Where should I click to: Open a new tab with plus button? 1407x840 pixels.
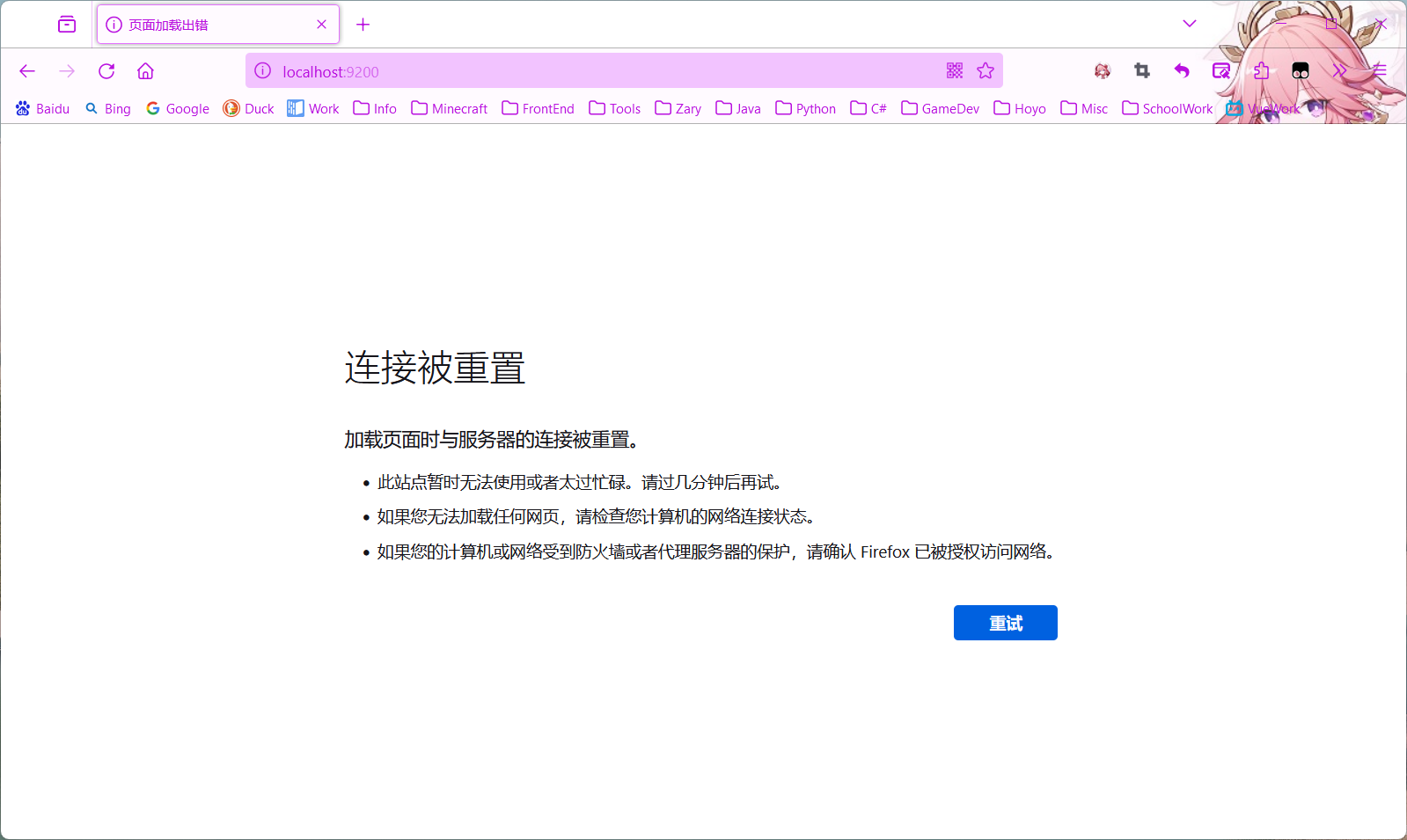[363, 25]
